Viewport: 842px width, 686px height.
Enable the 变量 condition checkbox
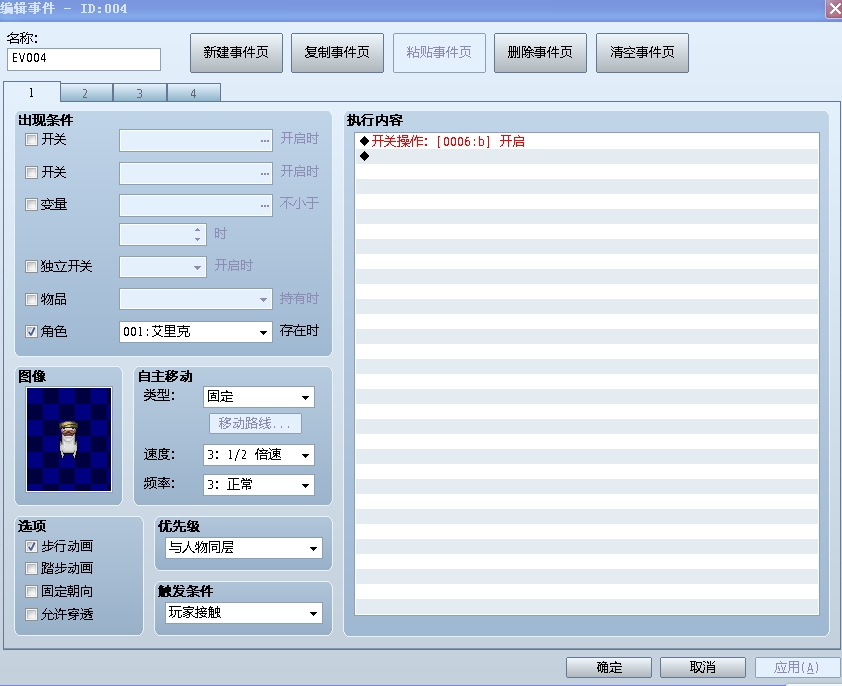32,205
